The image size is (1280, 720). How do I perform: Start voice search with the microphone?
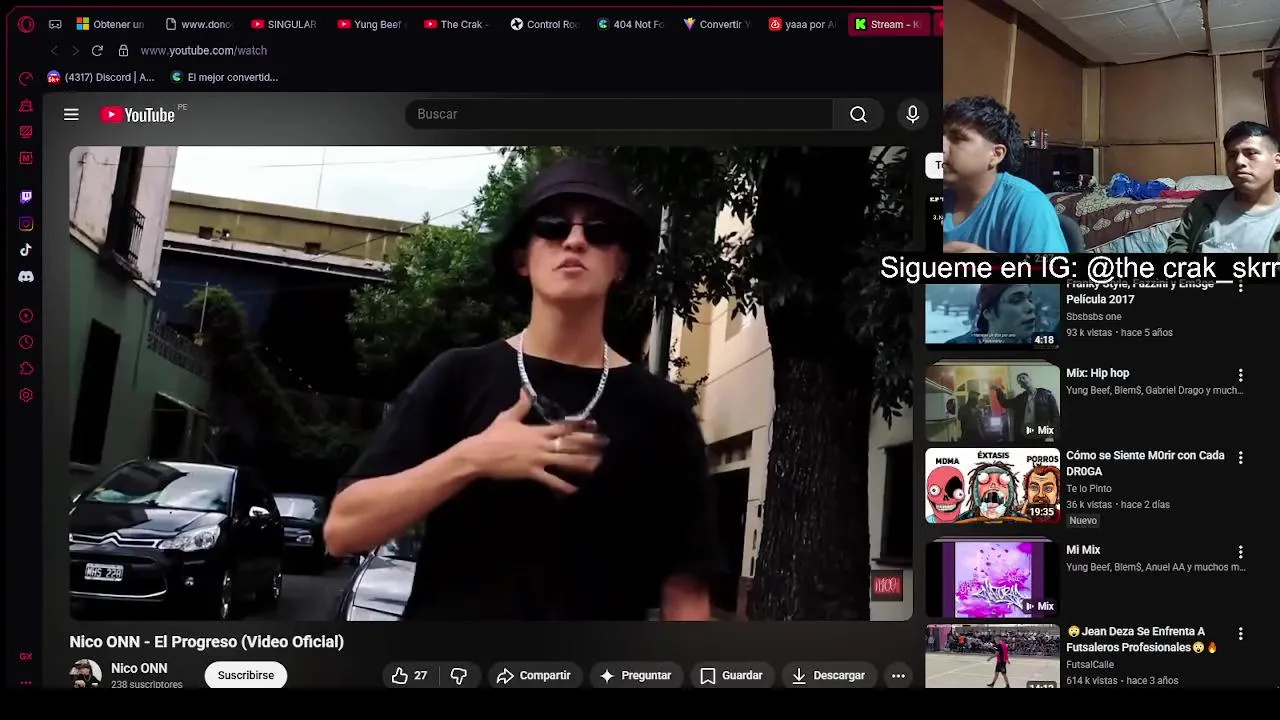[912, 114]
